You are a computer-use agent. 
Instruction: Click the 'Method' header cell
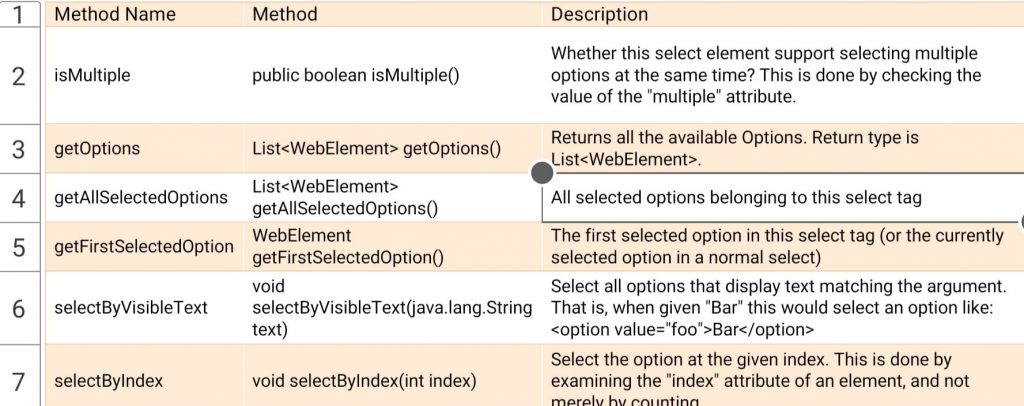[x=392, y=14]
